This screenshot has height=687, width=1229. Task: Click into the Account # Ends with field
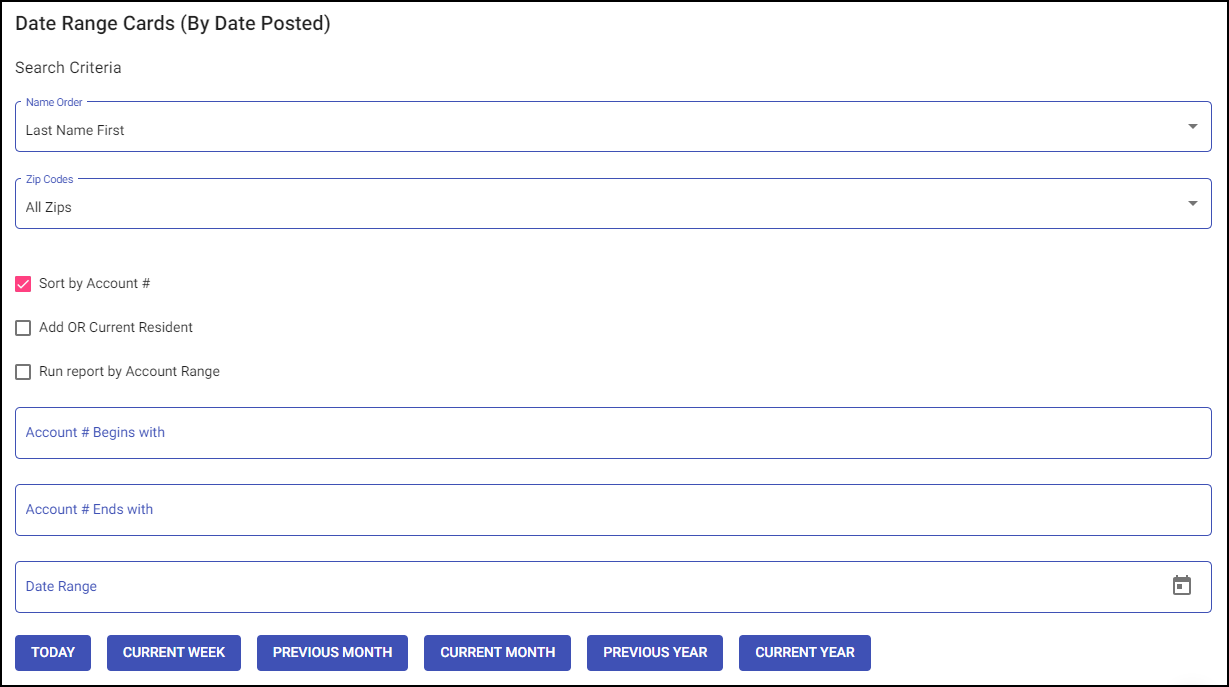click(612, 510)
